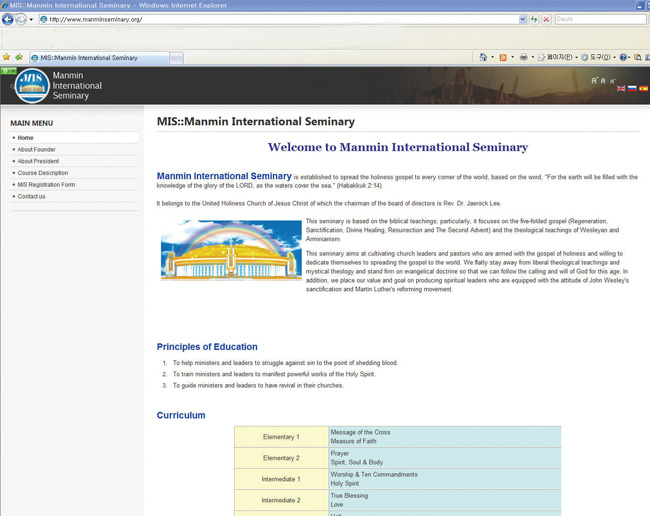Click the MIS round logo in header

click(32, 85)
